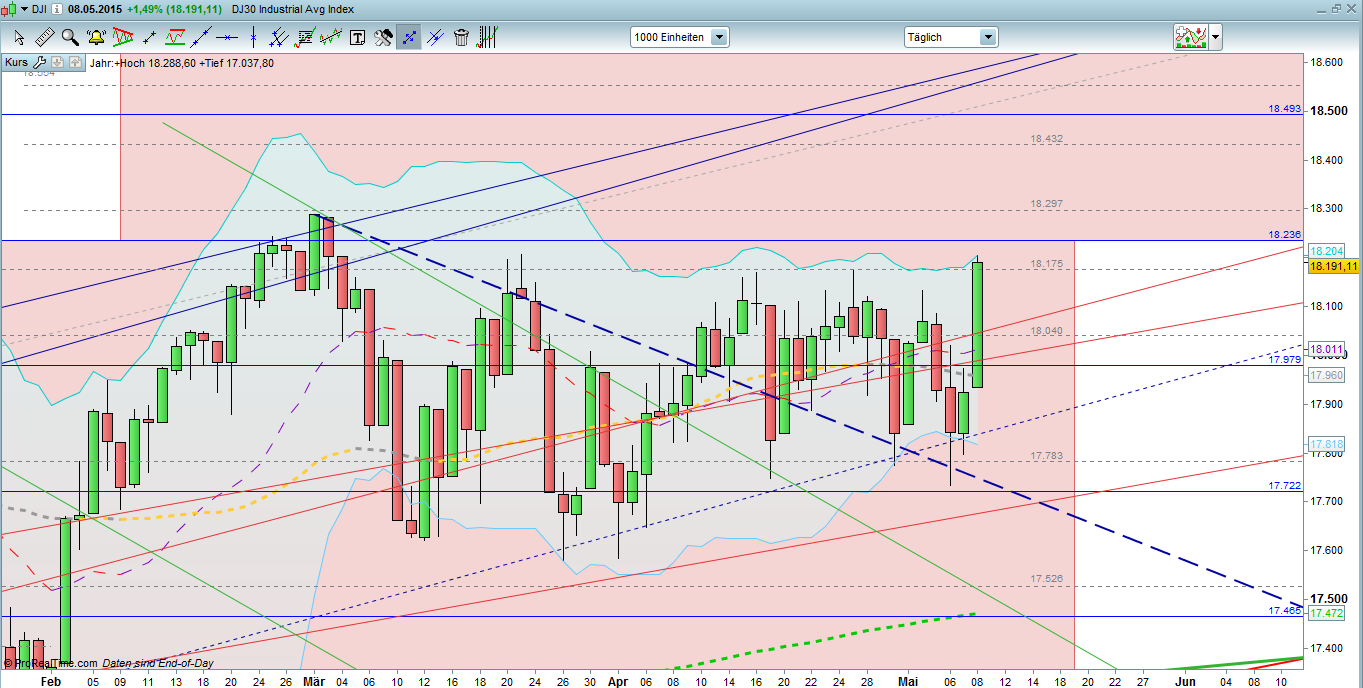The height and width of the screenshot is (688, 1363).
Task: Click the 18.432 Fibonacci level label
Action: click(1046, 138)
